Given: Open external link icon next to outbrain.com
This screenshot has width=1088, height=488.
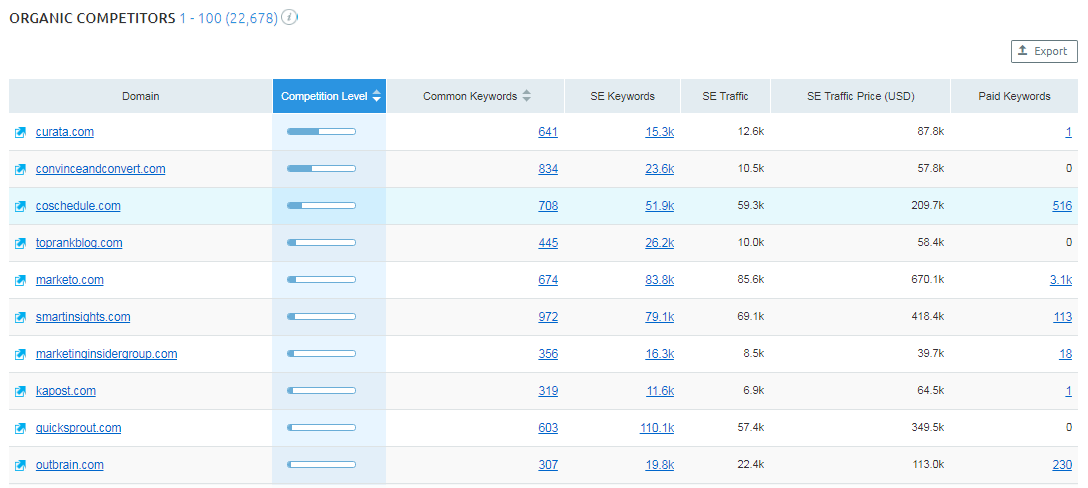Looking at the screenshot, I should point(20,465).
